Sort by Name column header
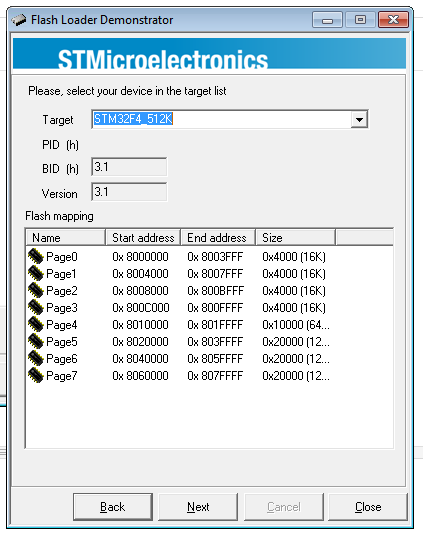The image size is (423, 534). tap(66, 237)
